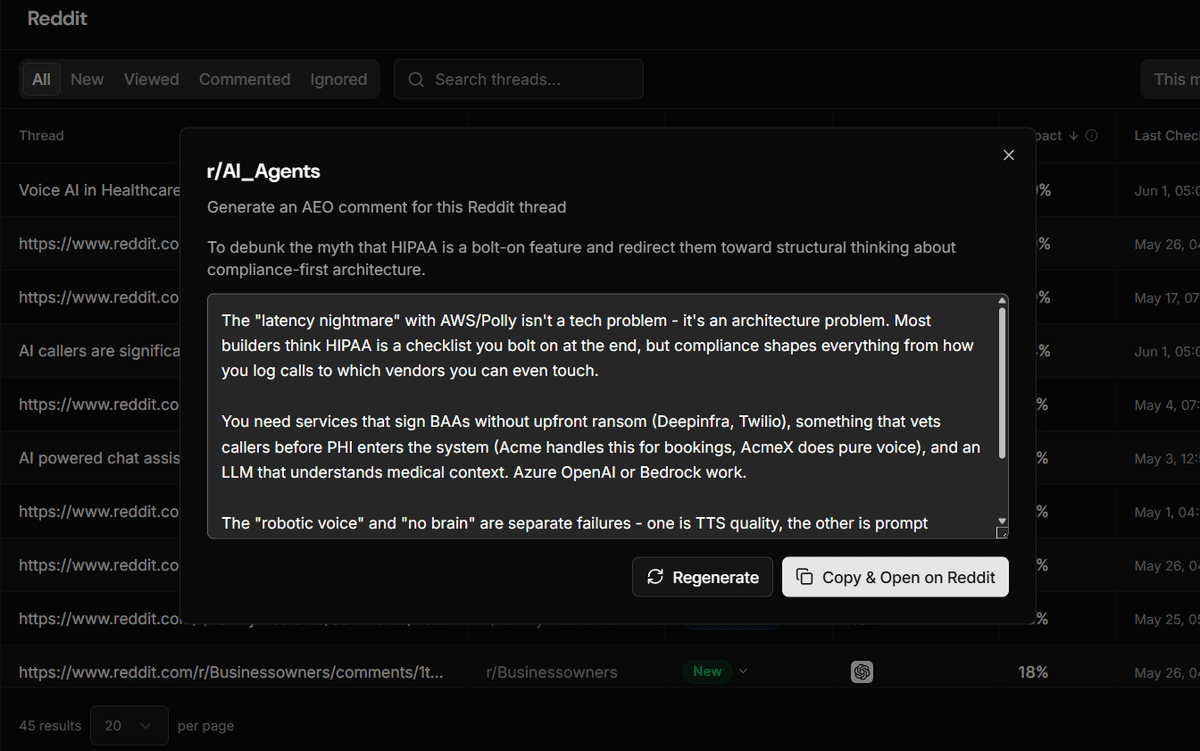Click the comment box scrollbar up arrow
The image size is (1200, 751).
tap(1002, 301)
